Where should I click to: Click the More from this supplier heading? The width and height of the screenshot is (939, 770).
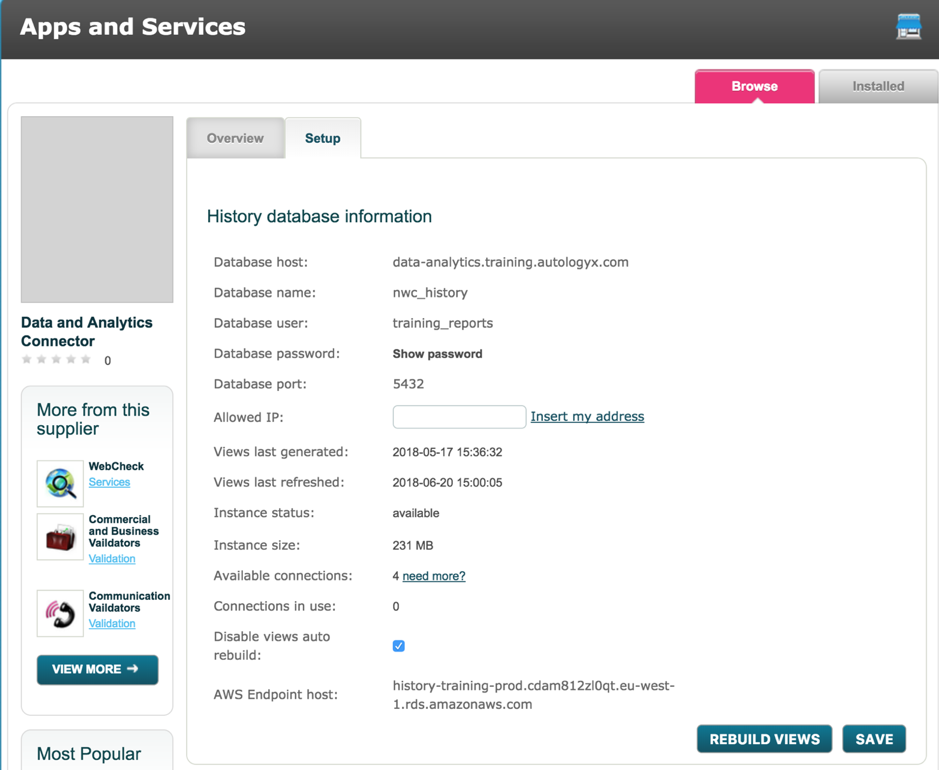93,419
